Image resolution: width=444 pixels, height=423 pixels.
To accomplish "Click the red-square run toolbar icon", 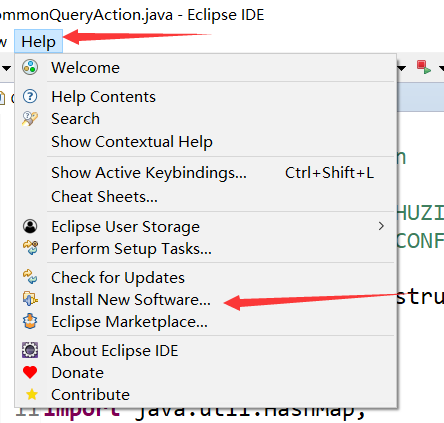I will [x=424, y=67].
